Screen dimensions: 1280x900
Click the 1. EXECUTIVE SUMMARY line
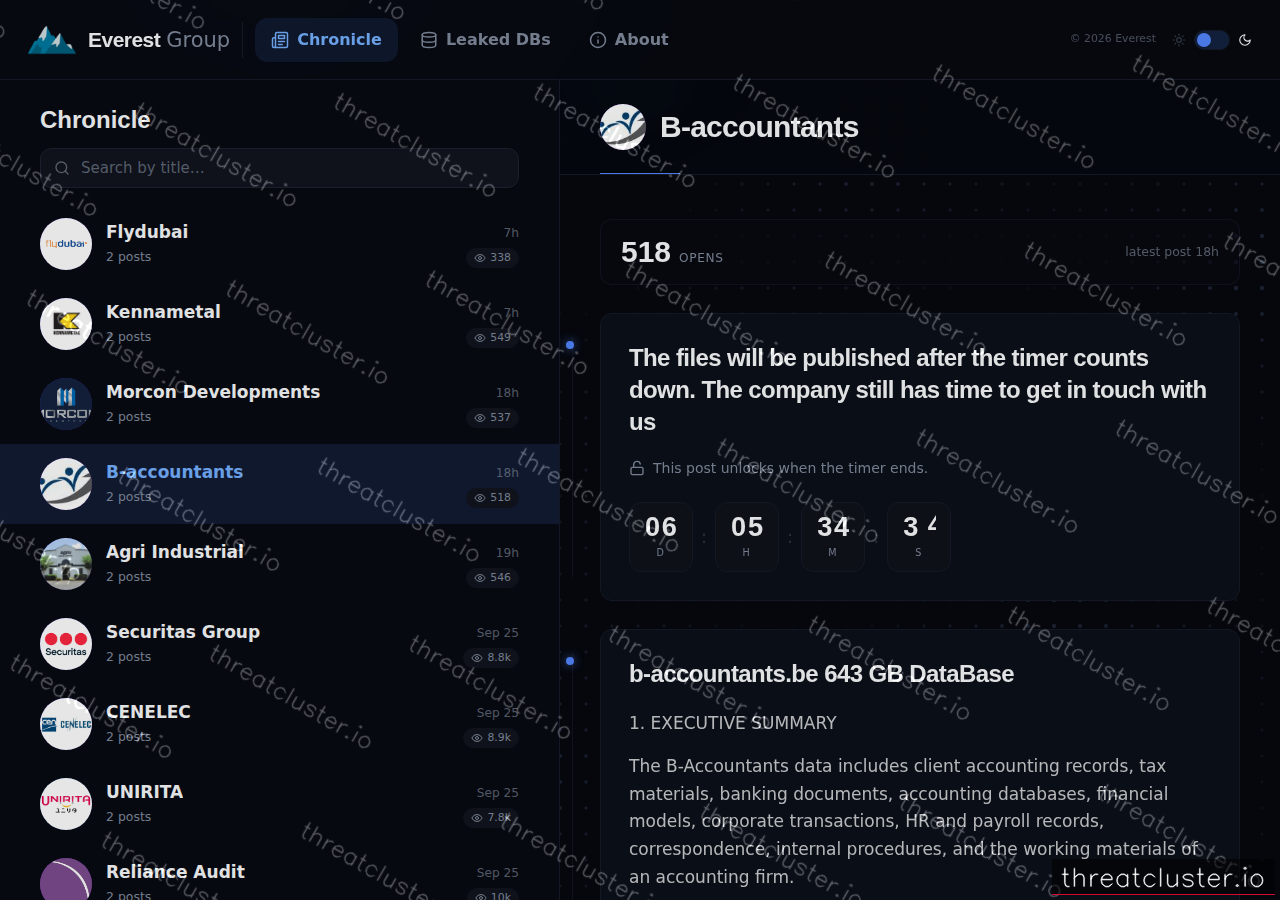(733, 723)
